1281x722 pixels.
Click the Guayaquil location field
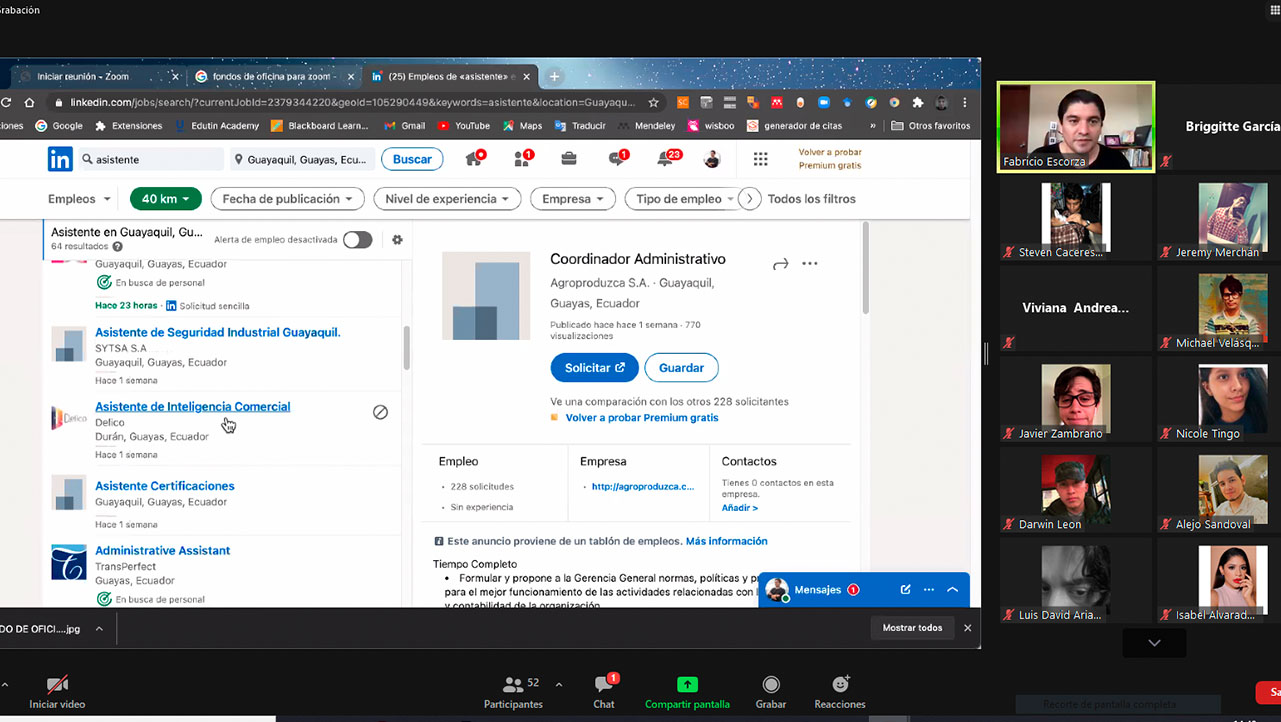(x=301, y=159)
